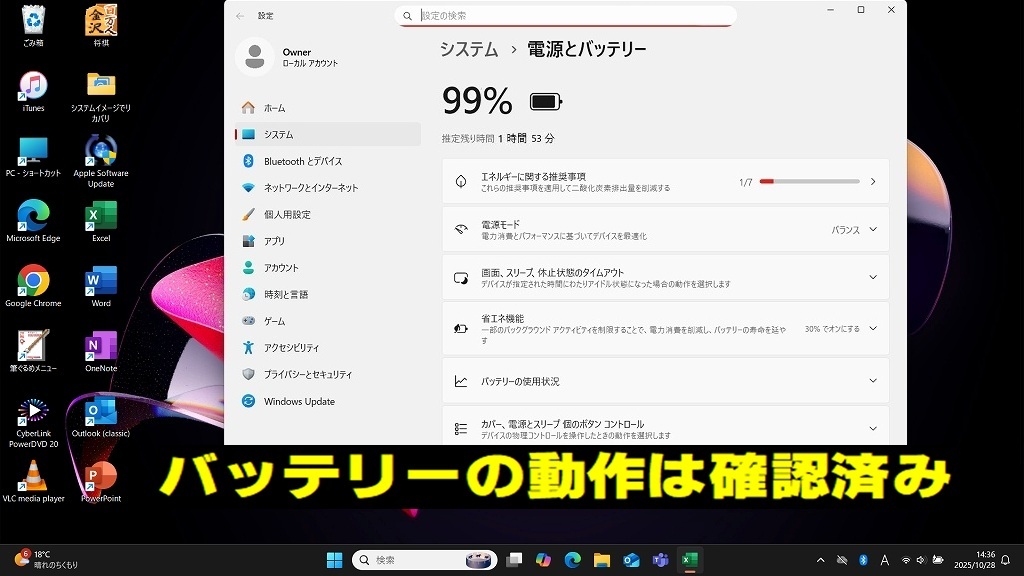1024x576 pixels.
Task: Click the back arrow in Settings
Action: click(240, 16)
